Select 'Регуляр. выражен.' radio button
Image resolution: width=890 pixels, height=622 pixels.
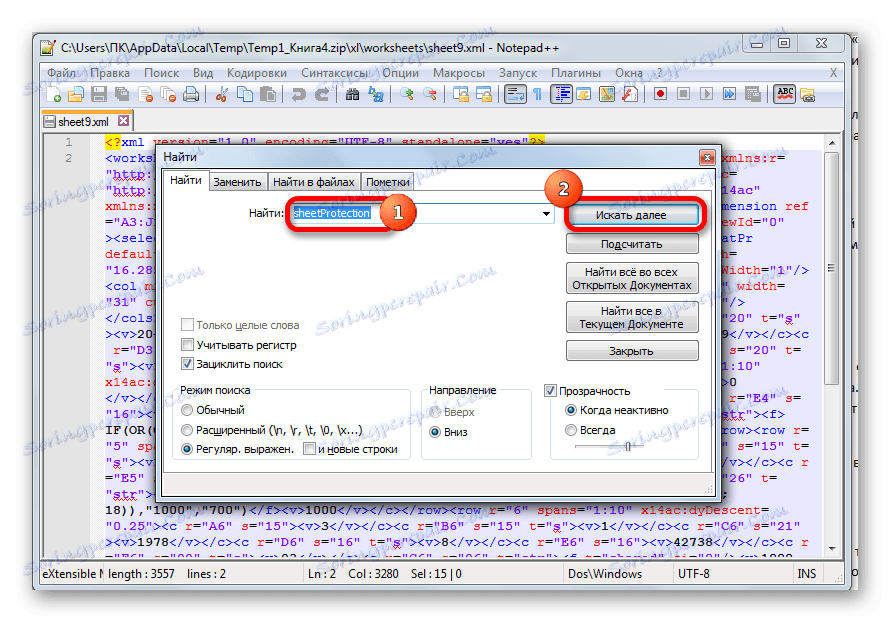[x=187, y=449]
